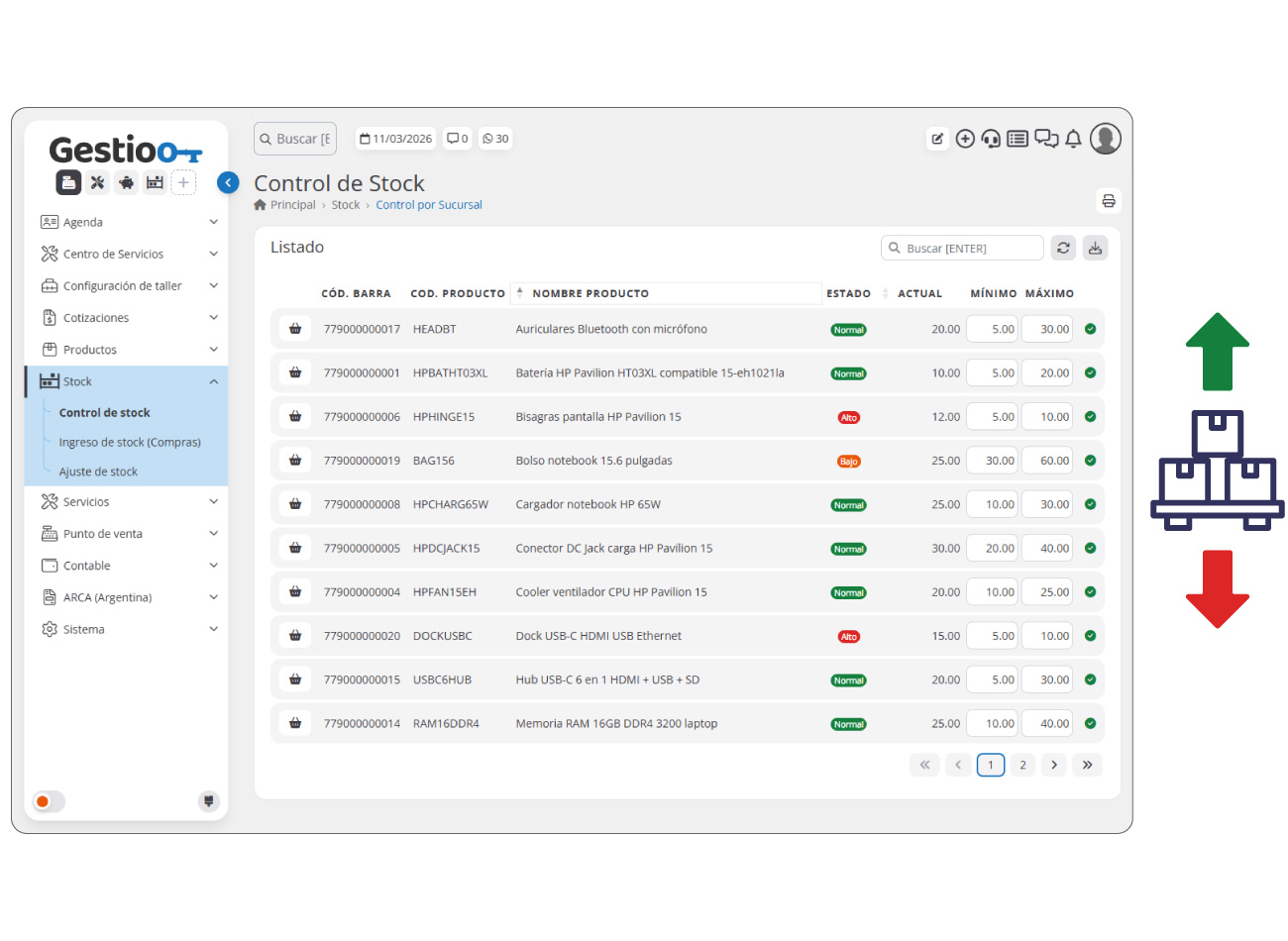
Task: Click the print icon below the avatar
Action: tap(1109, 201)
